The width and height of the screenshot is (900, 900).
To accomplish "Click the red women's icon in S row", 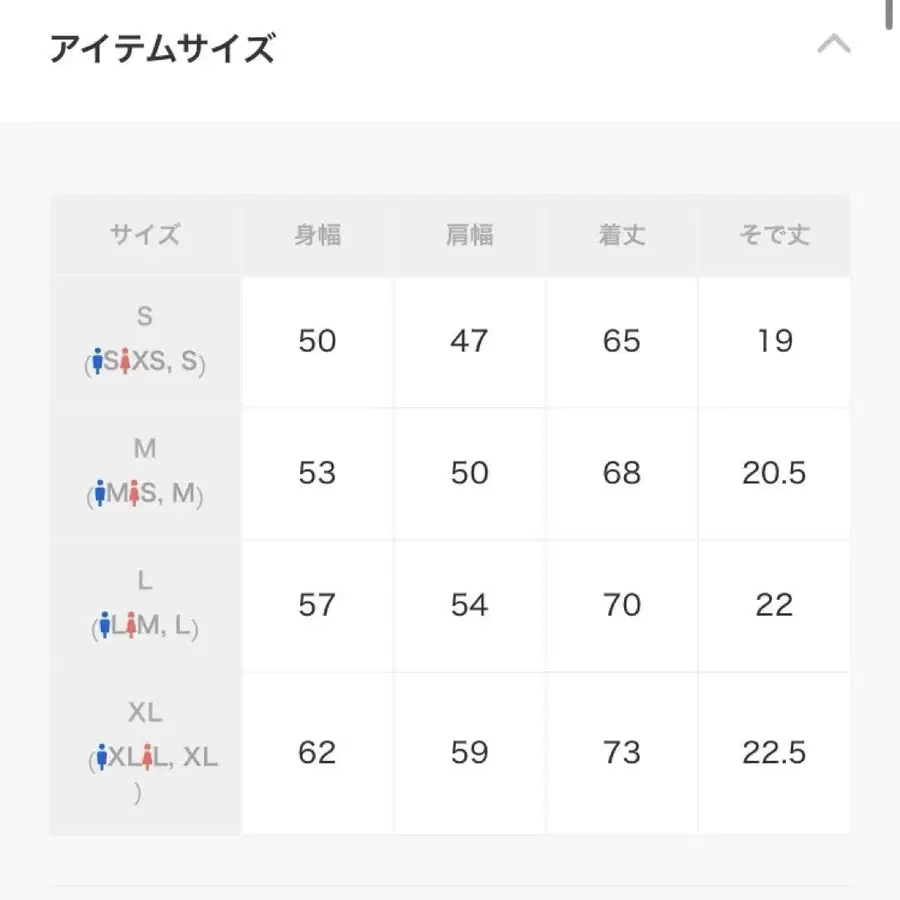I will 125,362.
